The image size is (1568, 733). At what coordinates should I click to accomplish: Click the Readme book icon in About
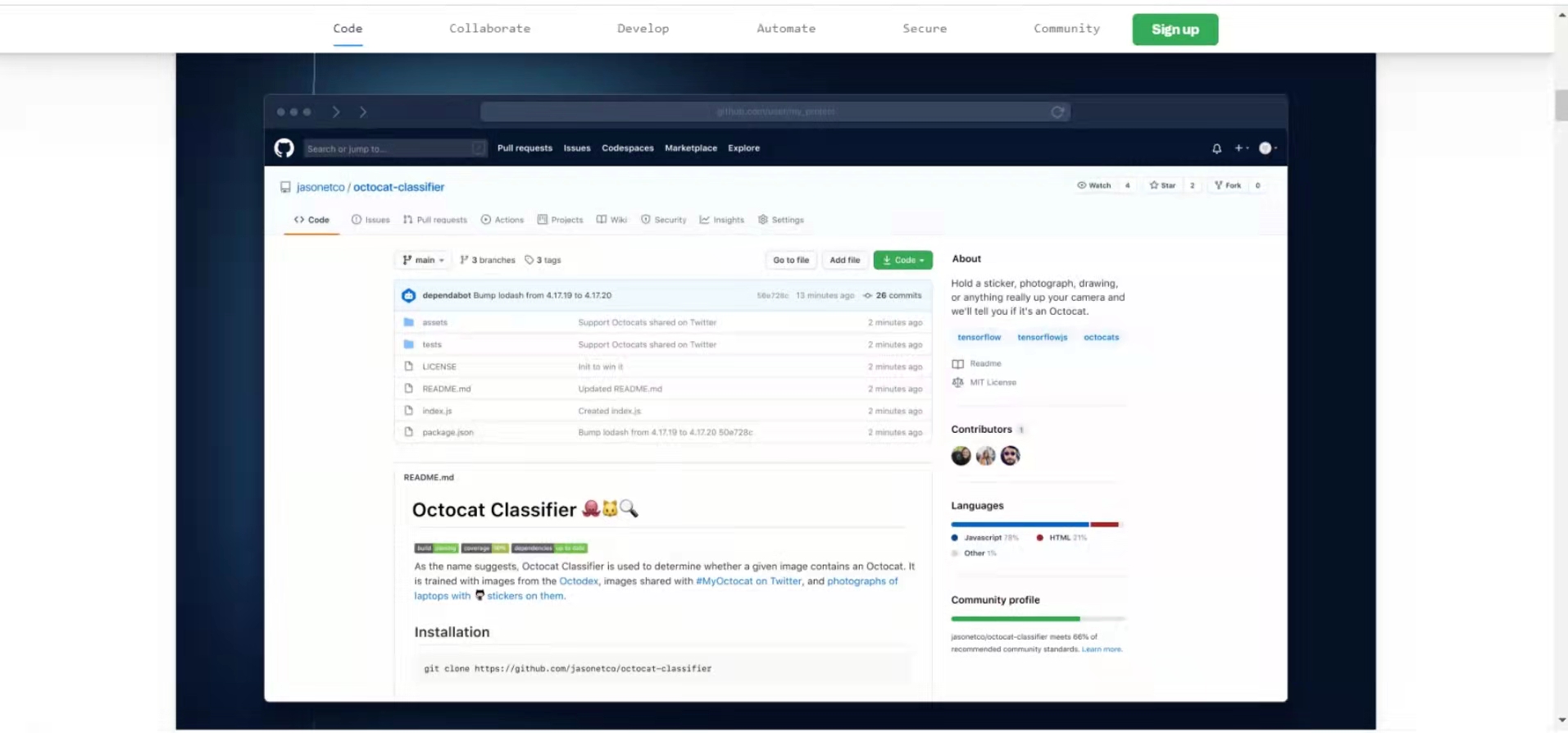click(x=957, y=363)
